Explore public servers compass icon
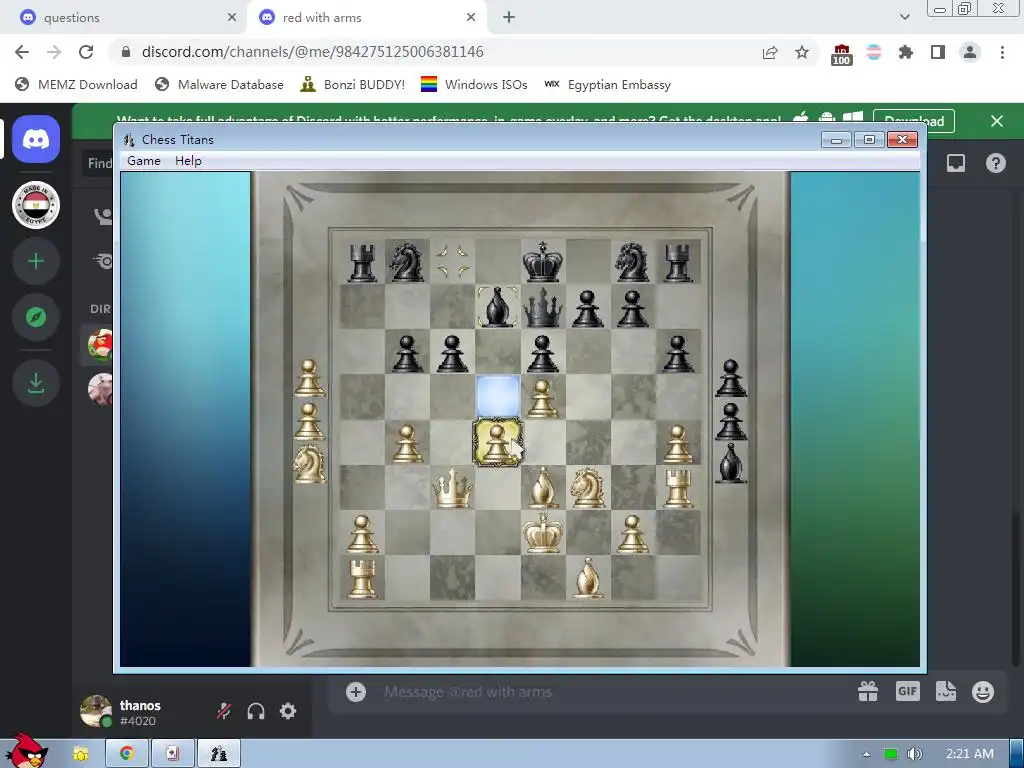The height and width of the screenshot is (768, 1024). click(36, 317)
